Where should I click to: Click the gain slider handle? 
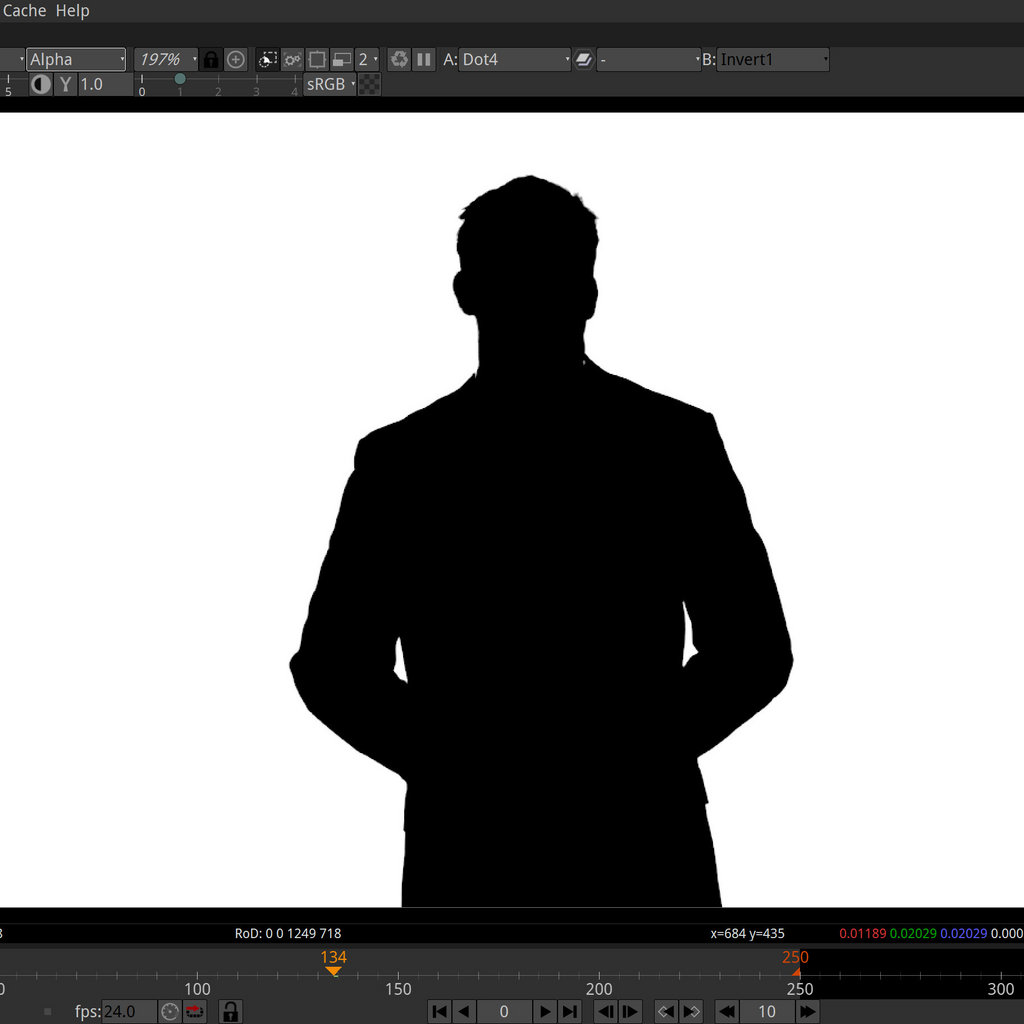180,79
